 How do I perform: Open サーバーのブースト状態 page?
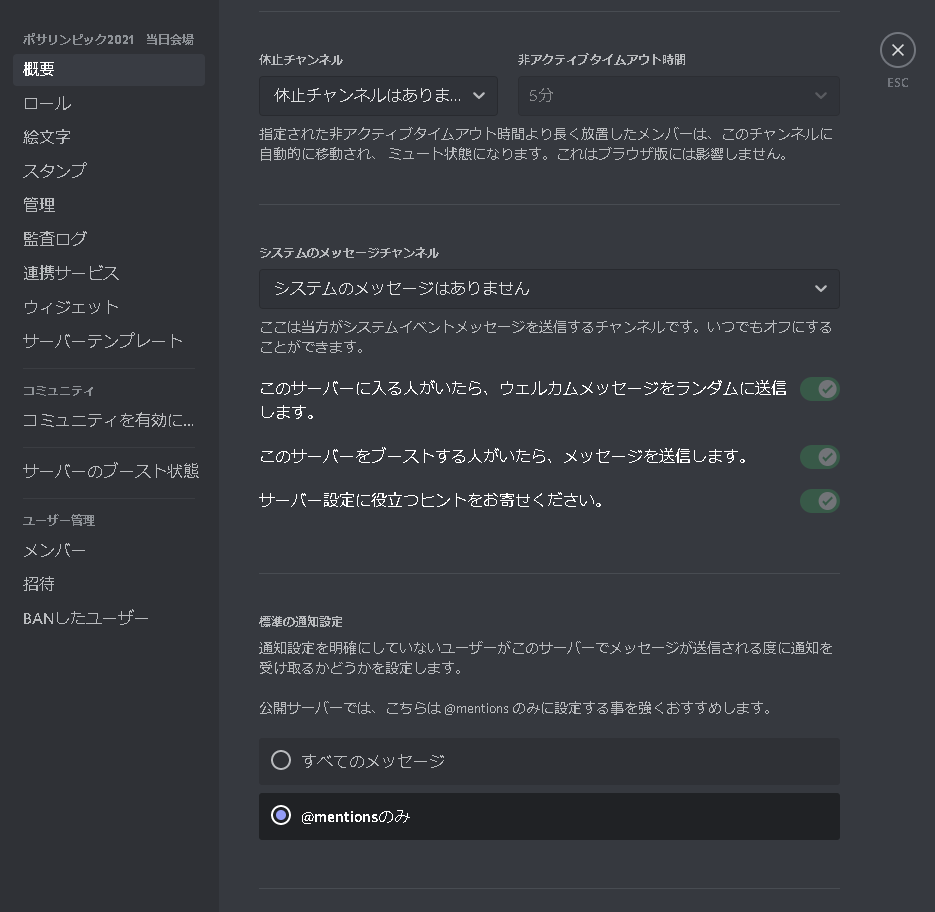click(109, 471)
